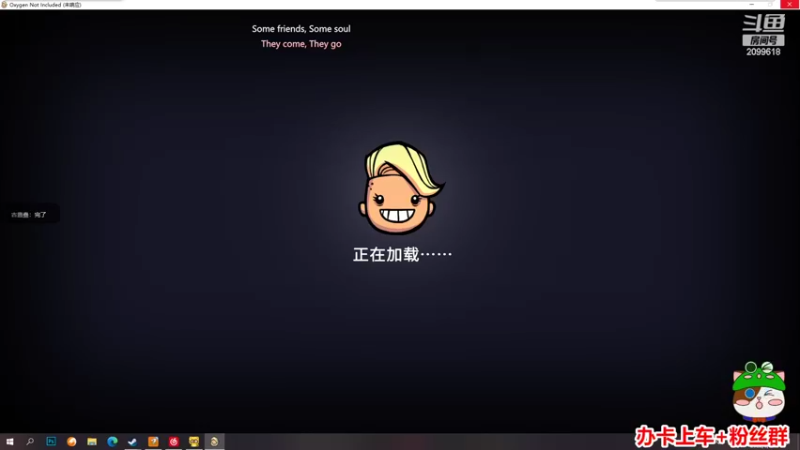
Task: Click the 正在加载 loading text
Action: pyautogui.click(x=402, y=254)
